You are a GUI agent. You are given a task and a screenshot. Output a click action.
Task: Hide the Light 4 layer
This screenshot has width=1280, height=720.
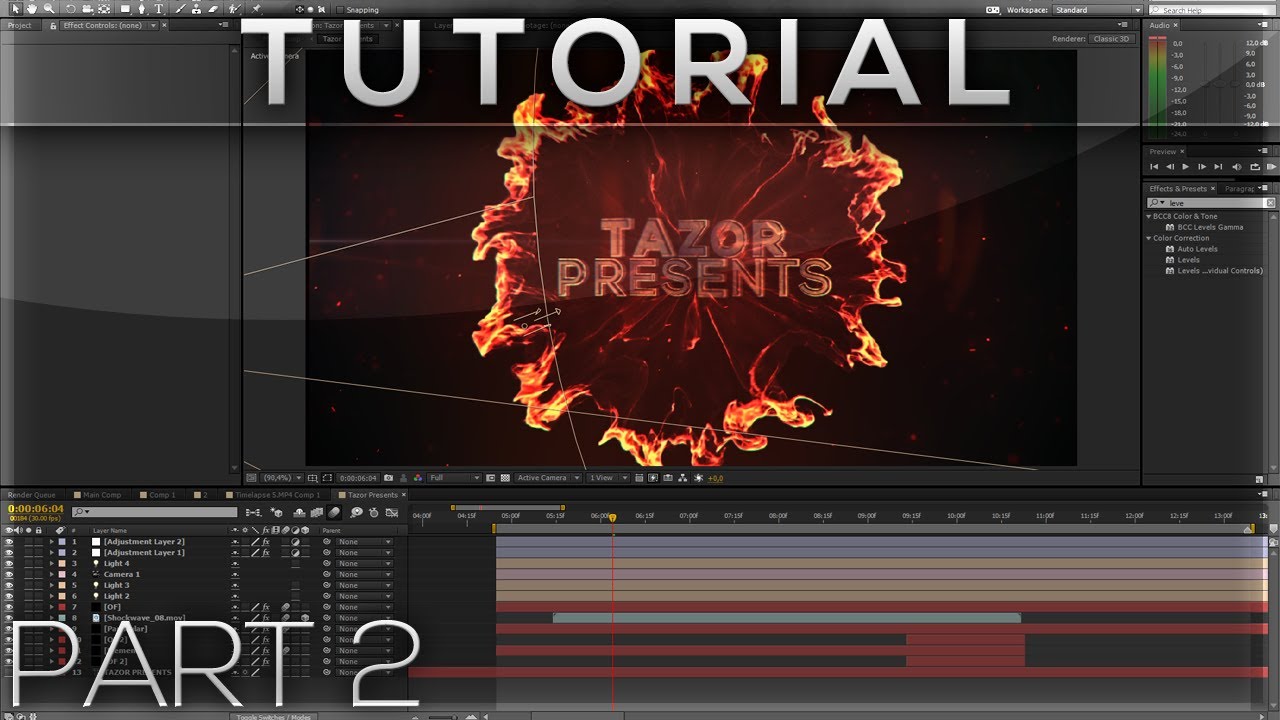coord(9,563)
